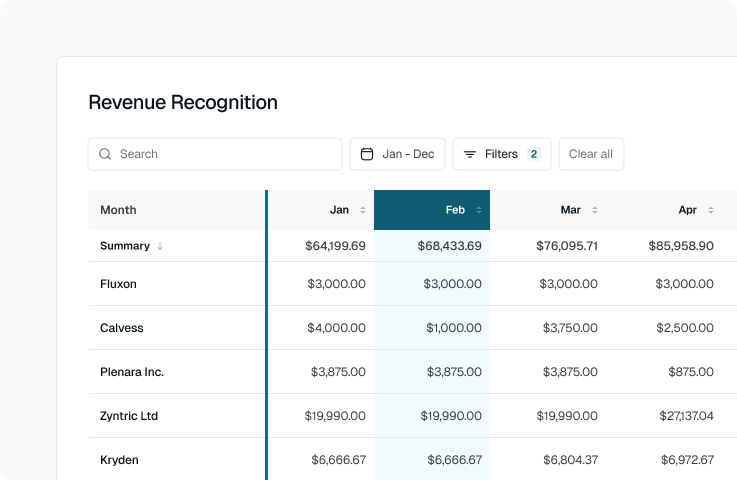Click the Apr column sort arrows
The width and height of the screenshot is (737, 480).
711,210
